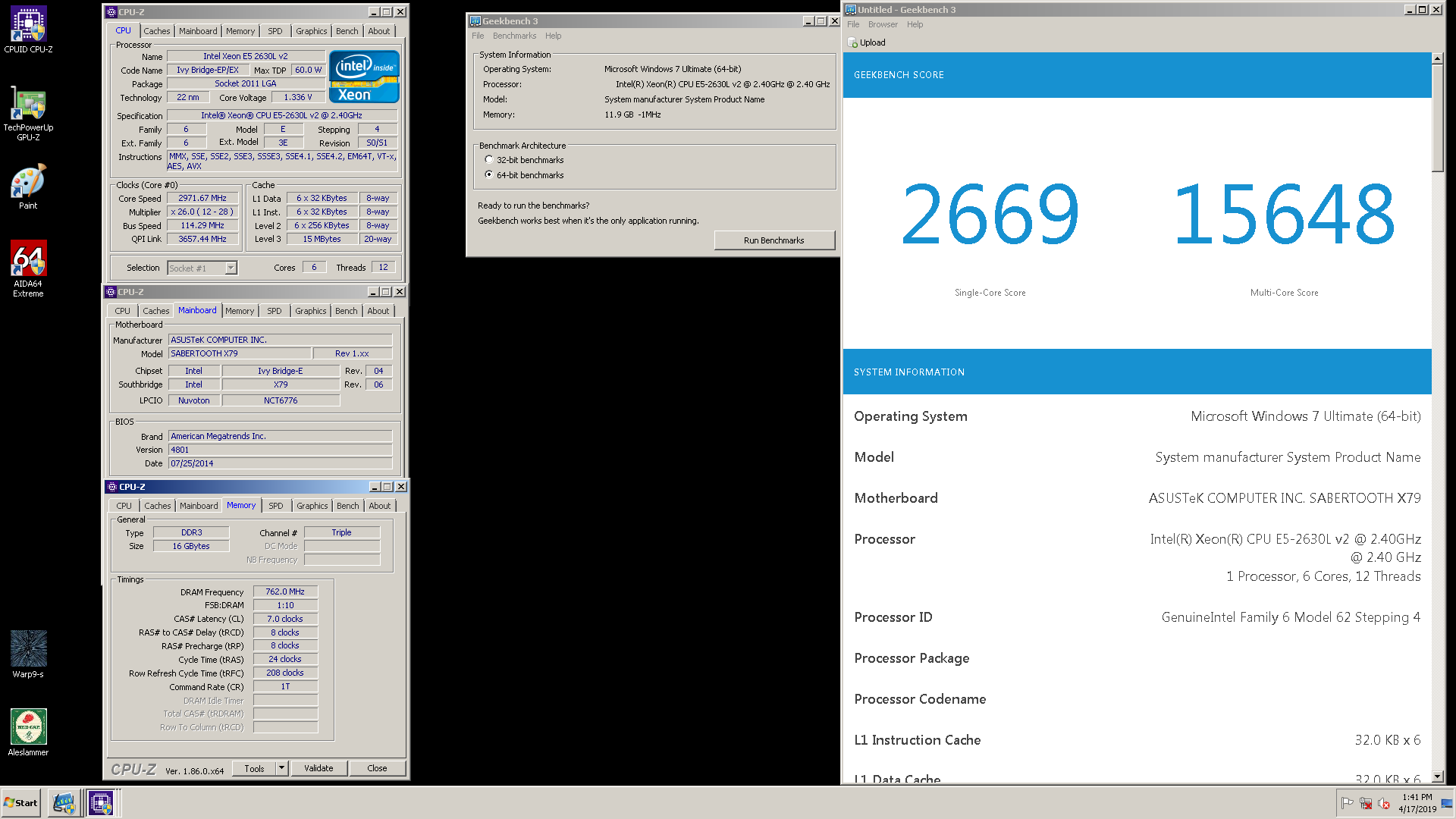Select CPU tab in memory CPU-Z window
1456x819 pixels.
[x=124, y=506]
